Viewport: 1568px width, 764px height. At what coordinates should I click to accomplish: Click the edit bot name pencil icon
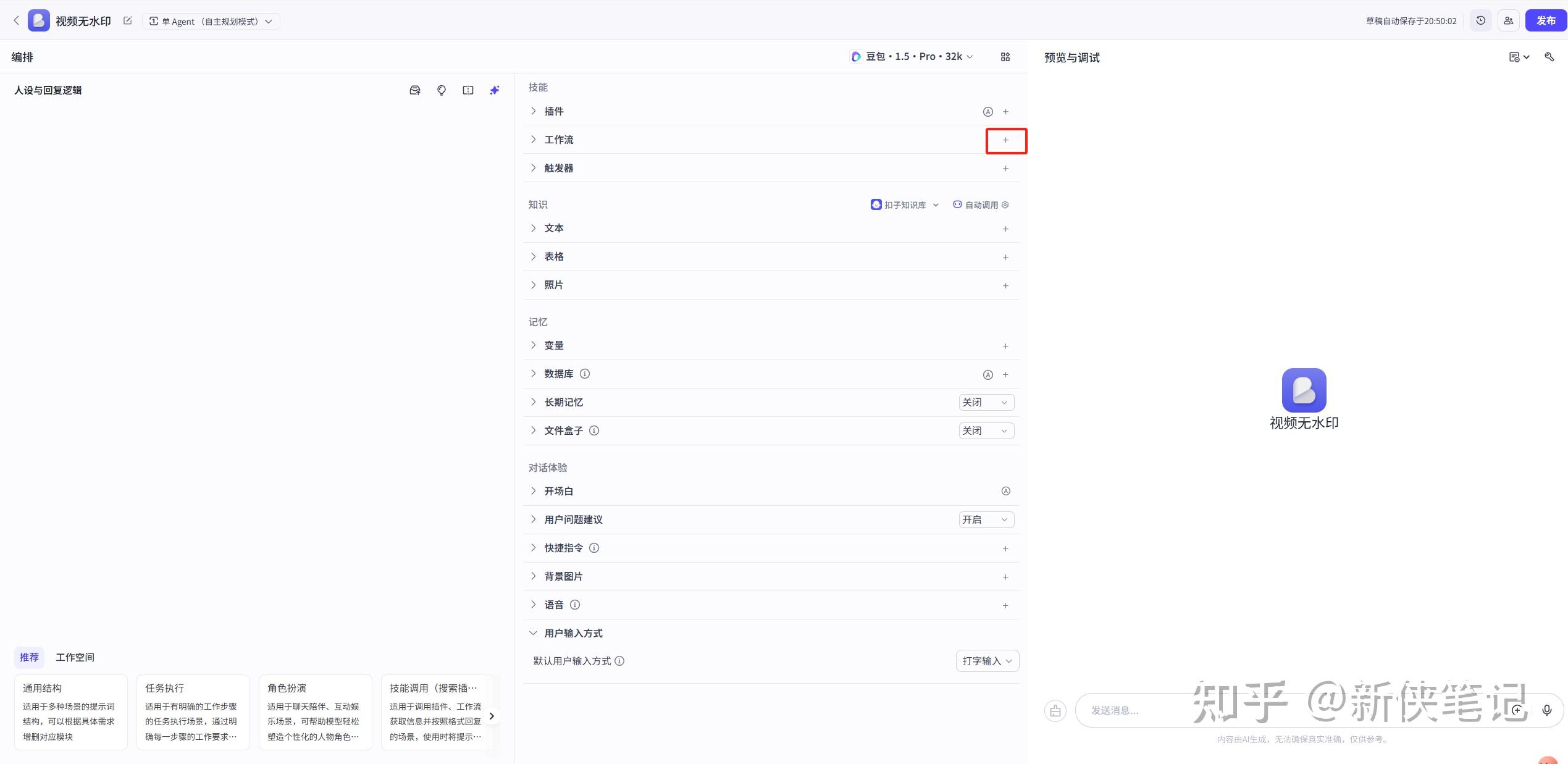tap(128, 21)
